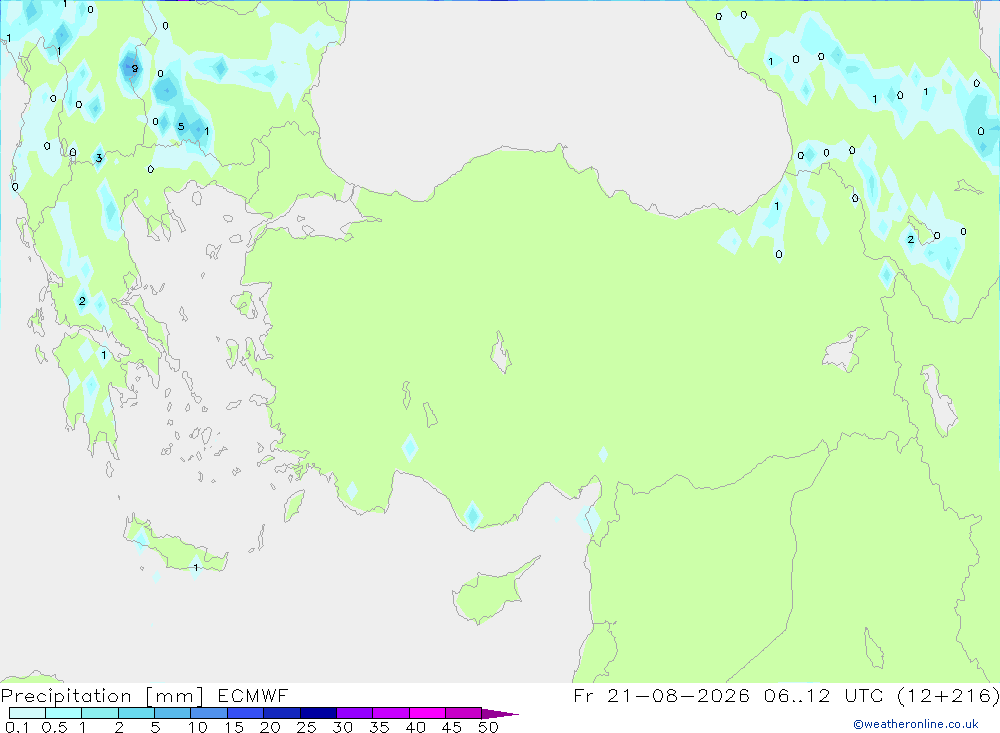
Task: Select the 20–25 mm dark blue legend swatch
Action: coord(281,713)
